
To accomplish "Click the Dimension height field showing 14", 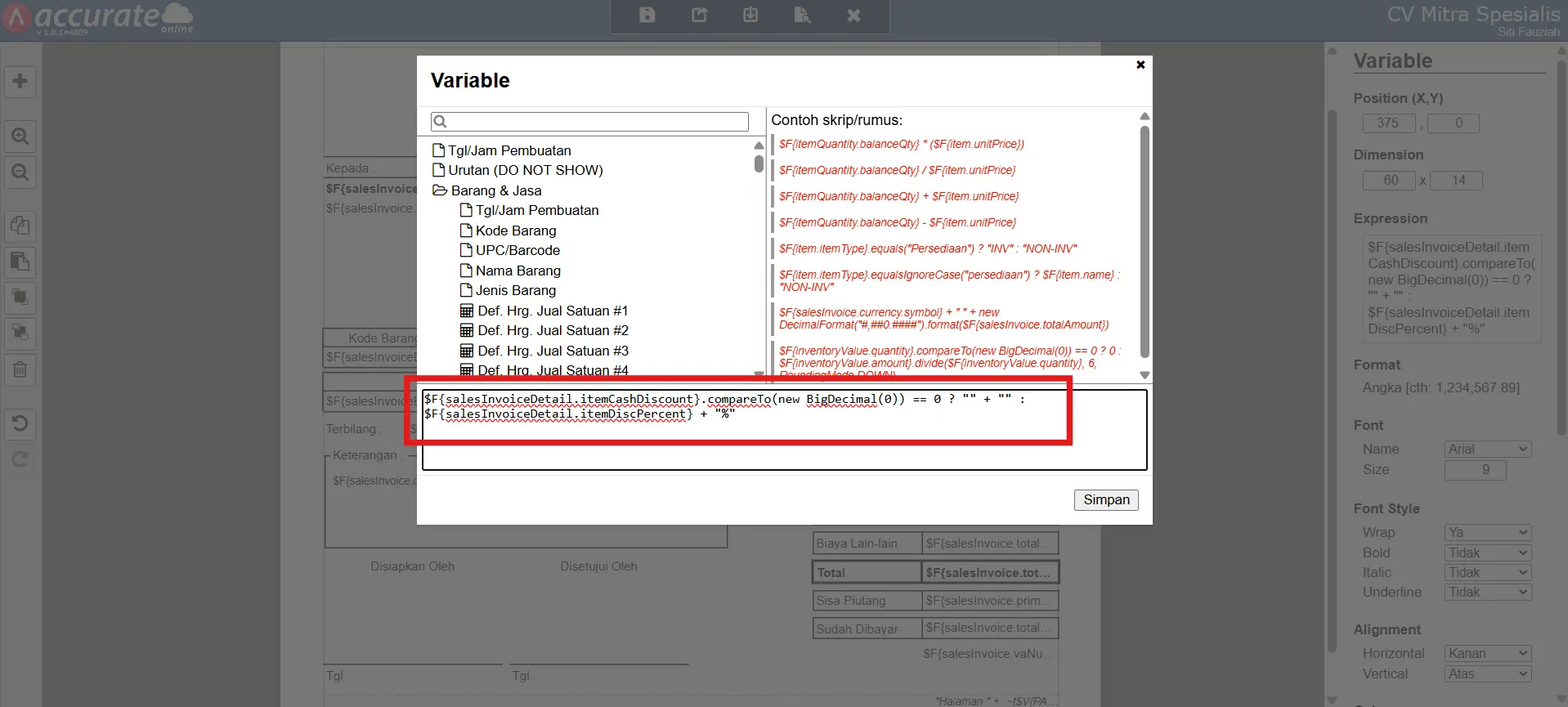I will 1455,181.
